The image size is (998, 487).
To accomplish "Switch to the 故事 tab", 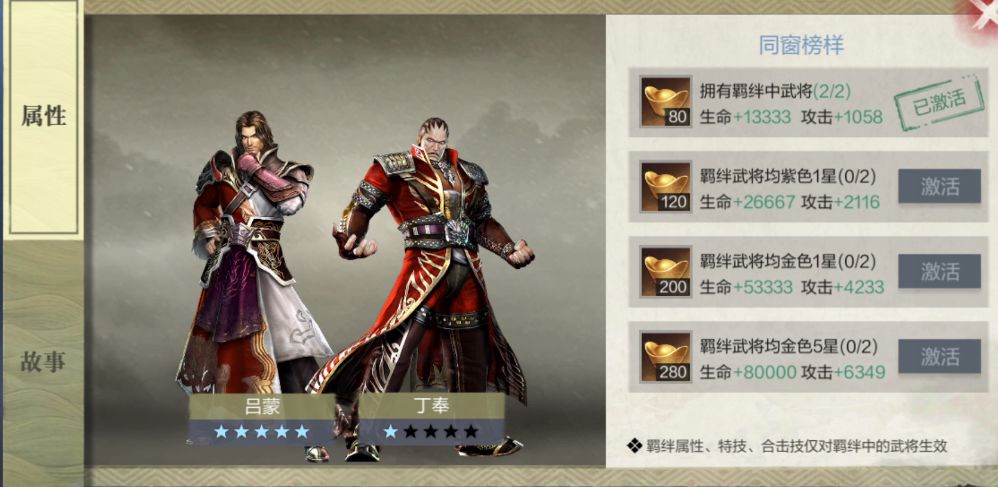I will click(x=43, y=362).
